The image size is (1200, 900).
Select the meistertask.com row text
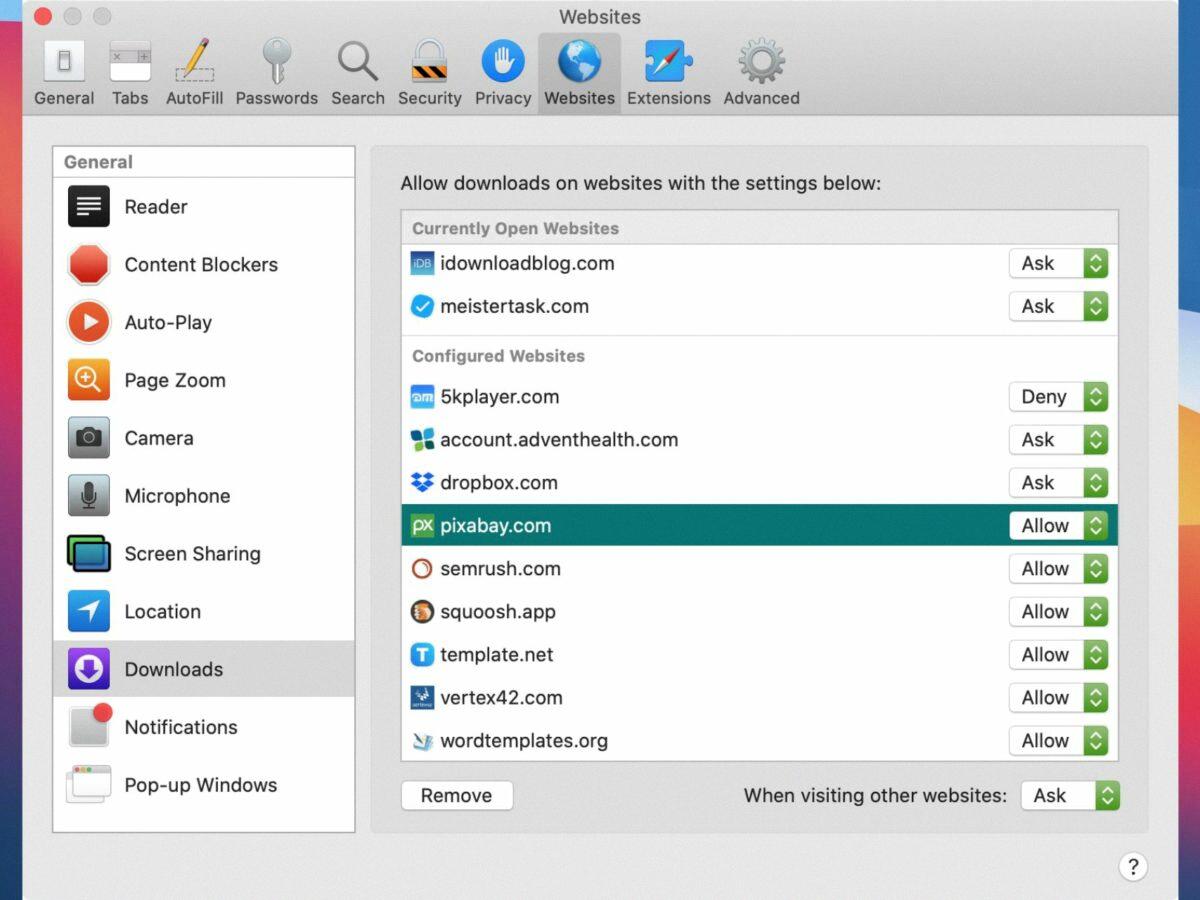pyautogui.click(x=514, y=307)
